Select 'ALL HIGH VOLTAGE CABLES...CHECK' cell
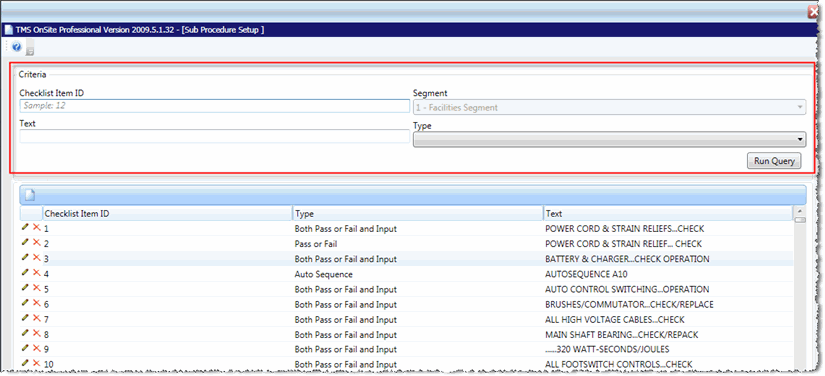Screen dimensions: 825x376 coord(615,320)
